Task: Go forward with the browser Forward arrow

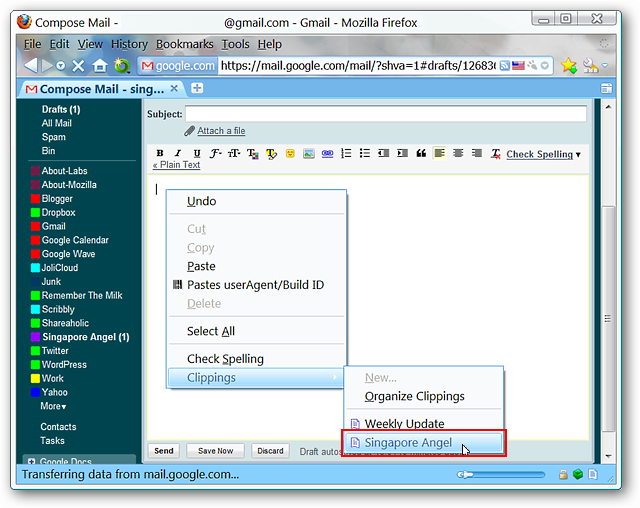Action: click(x=47, y=65)
